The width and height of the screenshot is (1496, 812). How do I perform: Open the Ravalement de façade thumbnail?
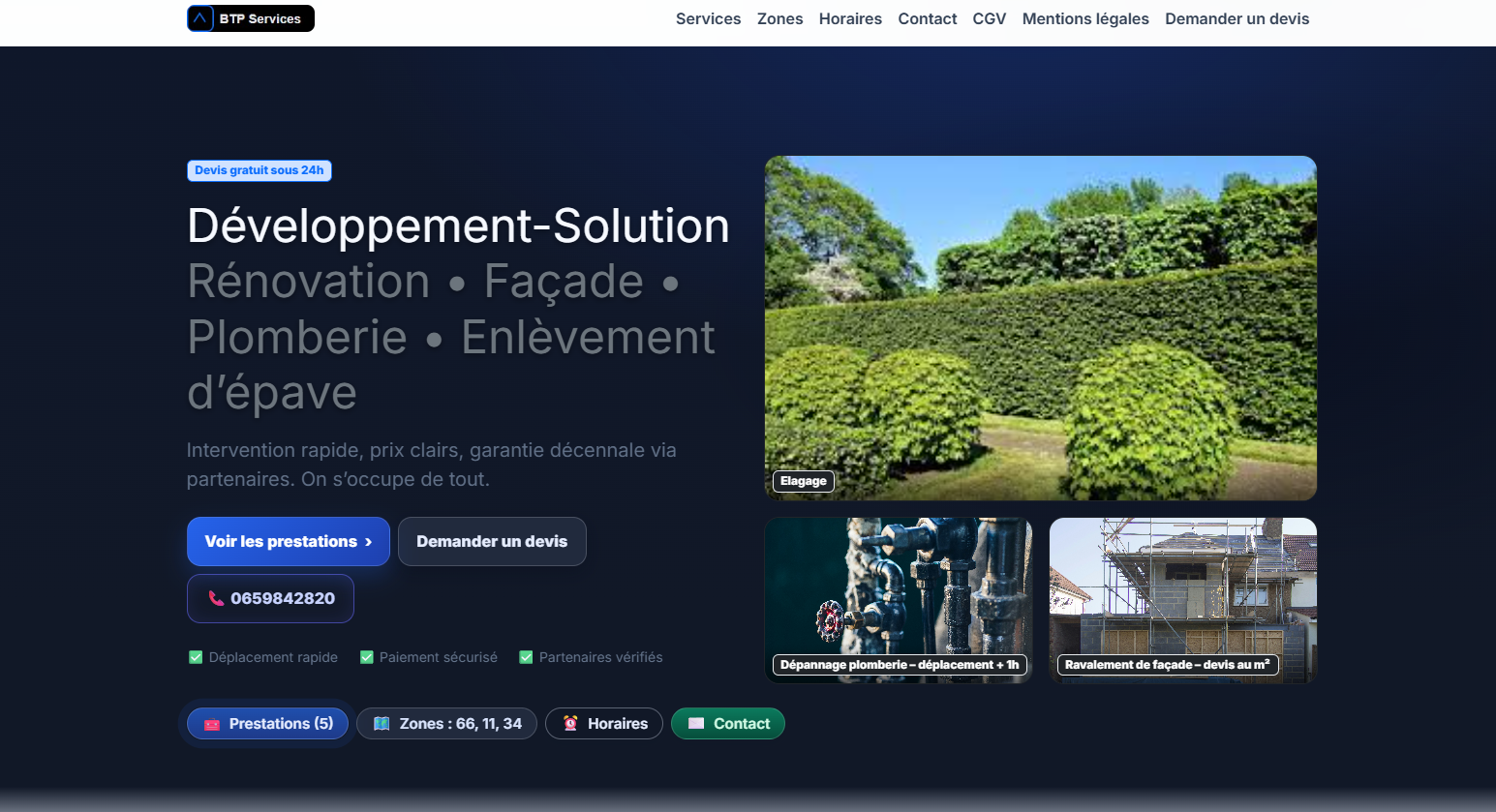(1182, 600)
